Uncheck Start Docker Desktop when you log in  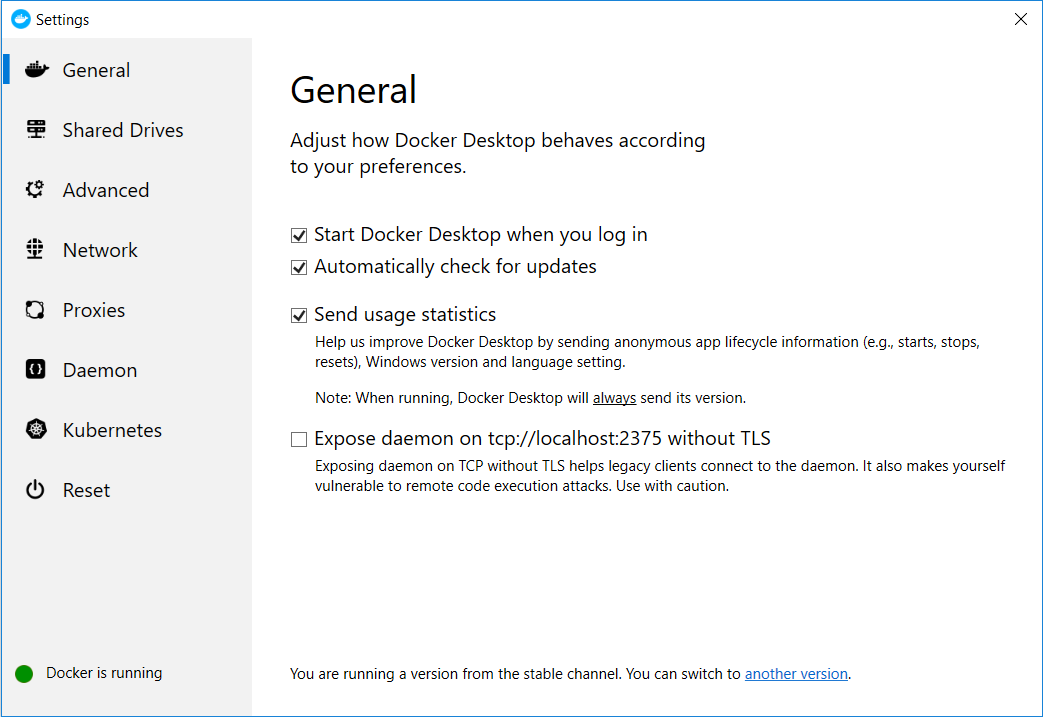click(298, 236)
